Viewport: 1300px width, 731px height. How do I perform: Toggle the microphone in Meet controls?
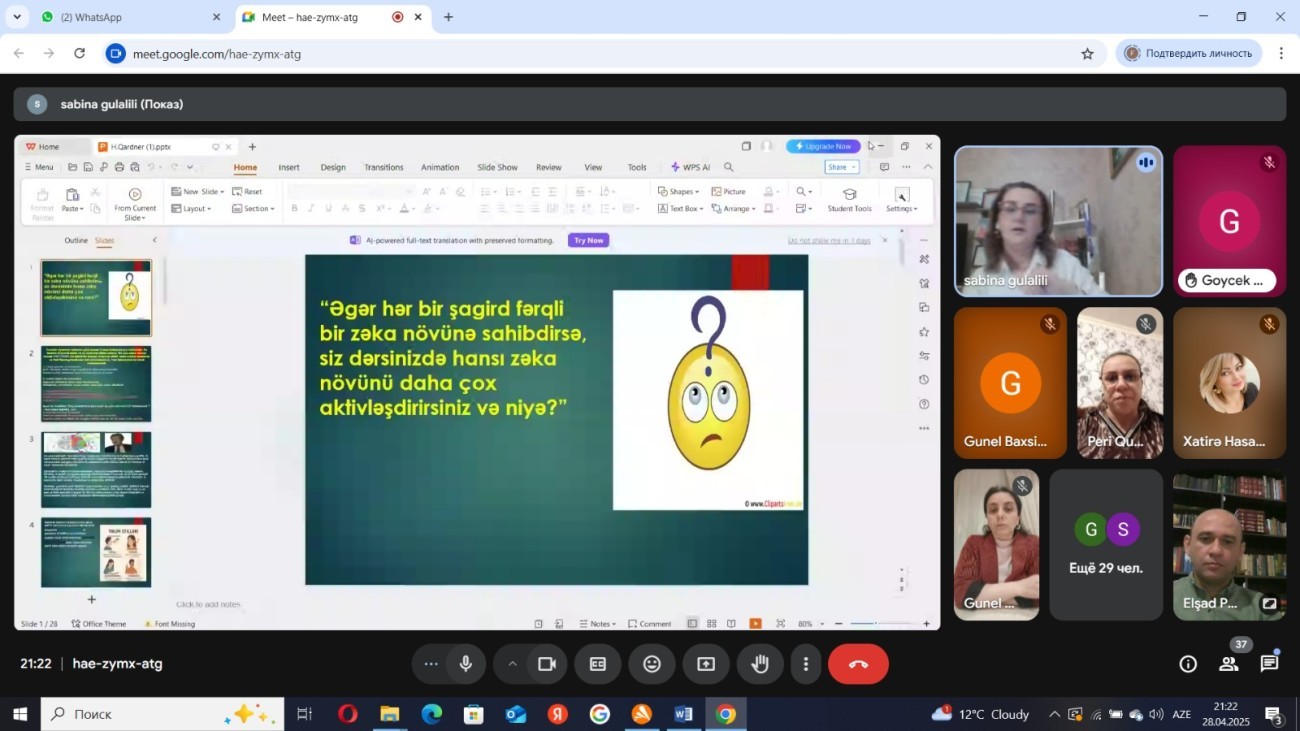coord(465,664)
